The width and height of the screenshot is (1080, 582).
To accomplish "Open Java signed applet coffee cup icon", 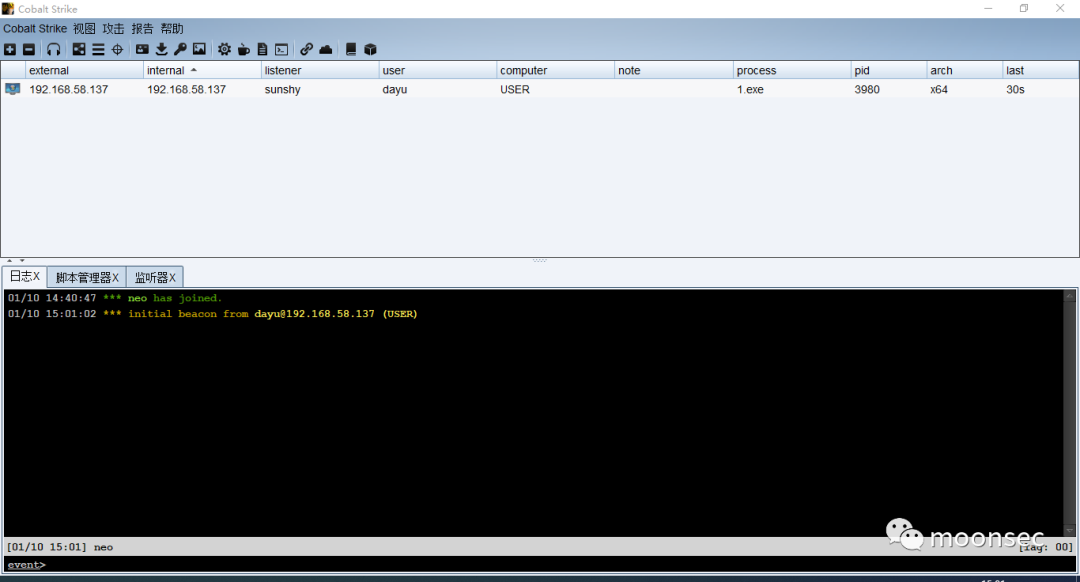I will click(x=244, y=50).
